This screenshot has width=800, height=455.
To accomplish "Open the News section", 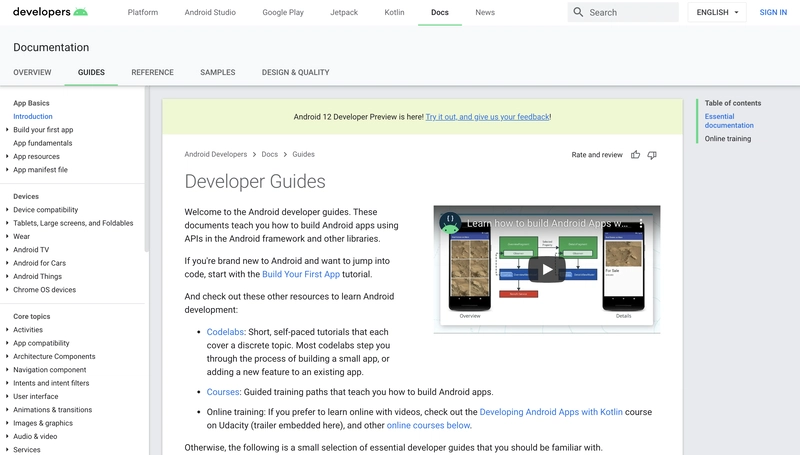I will pyautogui.click(x=485, y=12).
